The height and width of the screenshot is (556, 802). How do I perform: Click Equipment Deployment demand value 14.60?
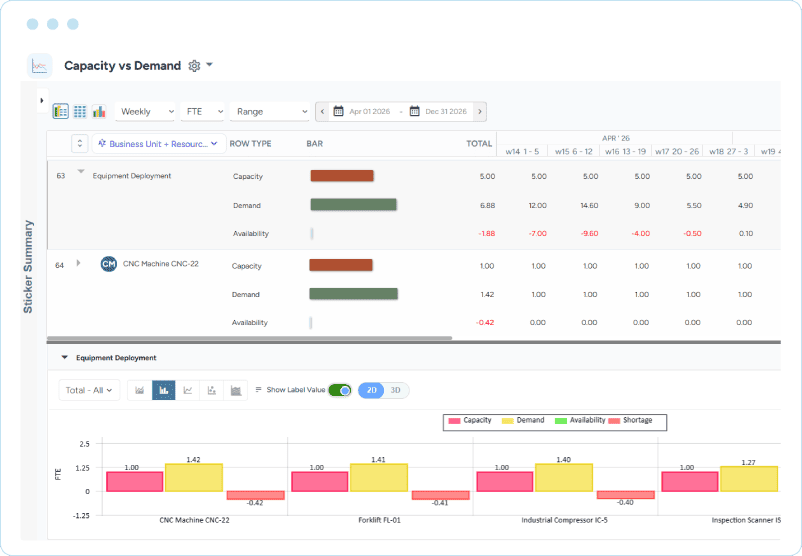pyautogui.click(x=589, y=206)
